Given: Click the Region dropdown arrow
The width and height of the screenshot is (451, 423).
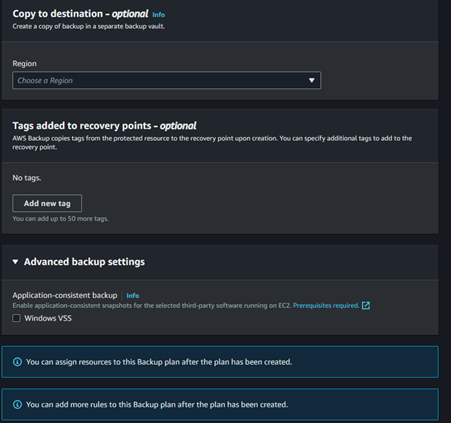Looking at the screenshot, I should click(x=311, y=80).
